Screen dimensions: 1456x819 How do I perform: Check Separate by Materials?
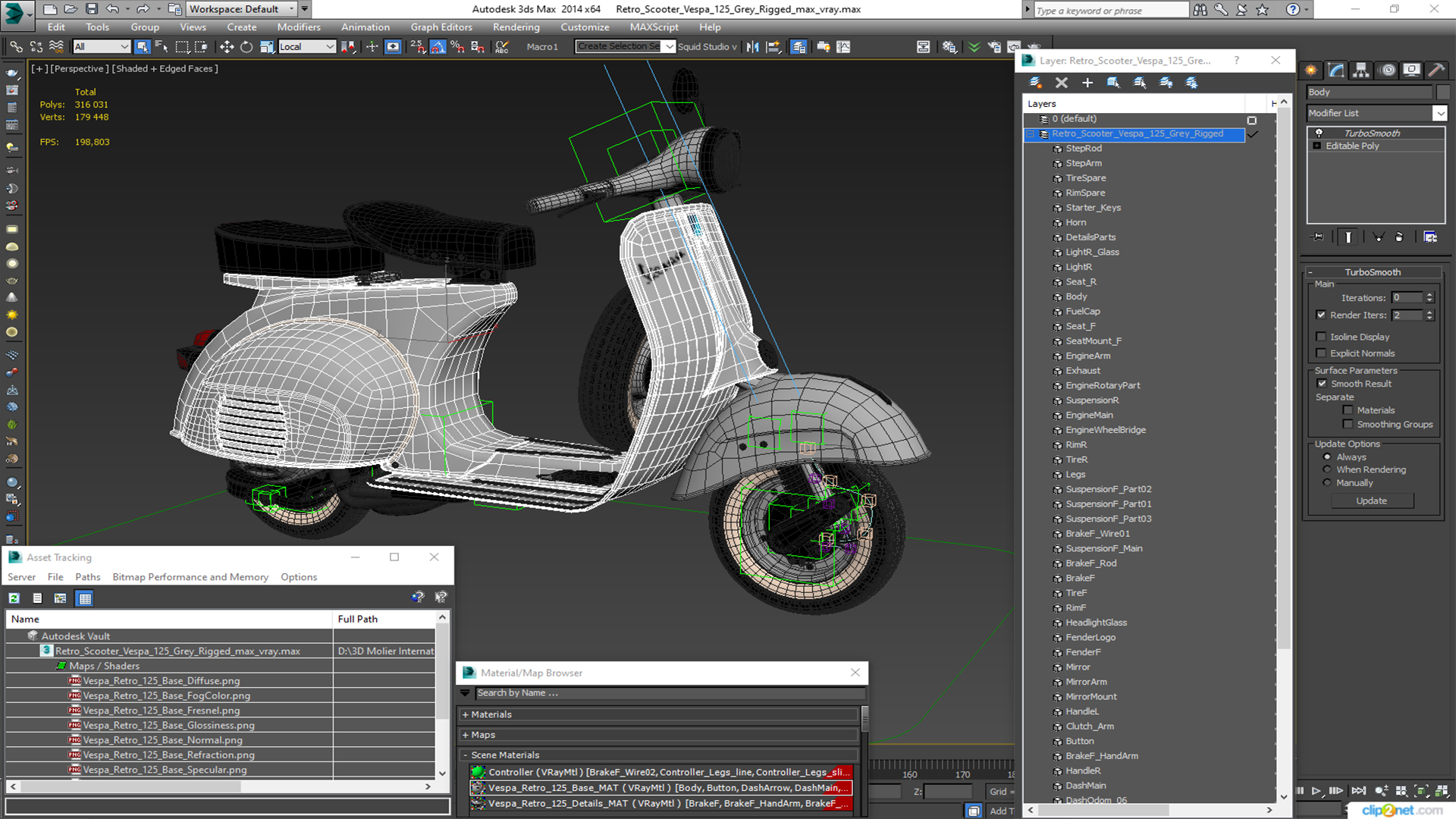tap(1348, 410)
